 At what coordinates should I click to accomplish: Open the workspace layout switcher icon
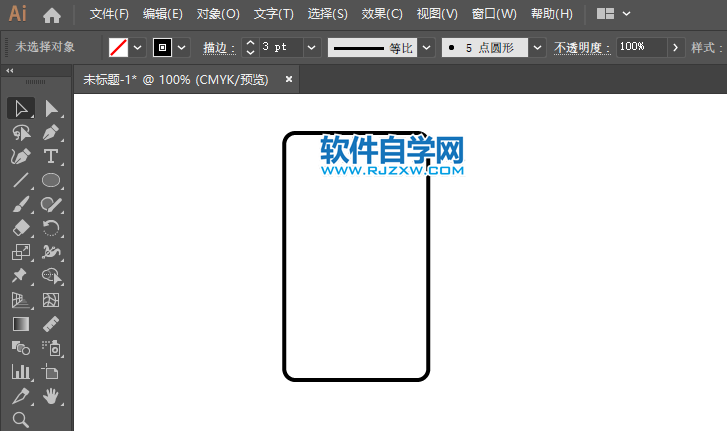coord(605,14)
